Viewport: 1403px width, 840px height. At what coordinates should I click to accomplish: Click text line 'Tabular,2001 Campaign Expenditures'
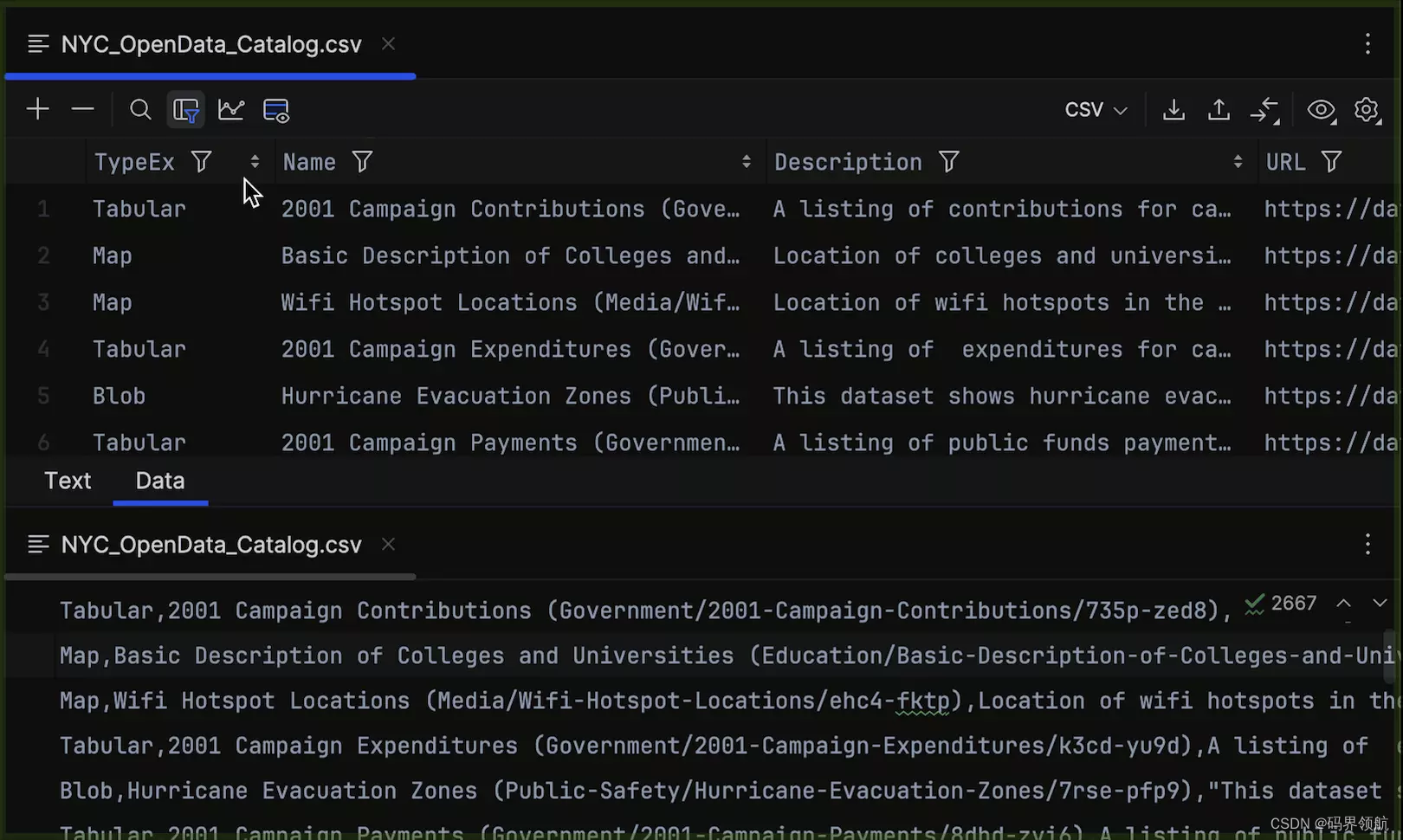[x=729, y=746]
